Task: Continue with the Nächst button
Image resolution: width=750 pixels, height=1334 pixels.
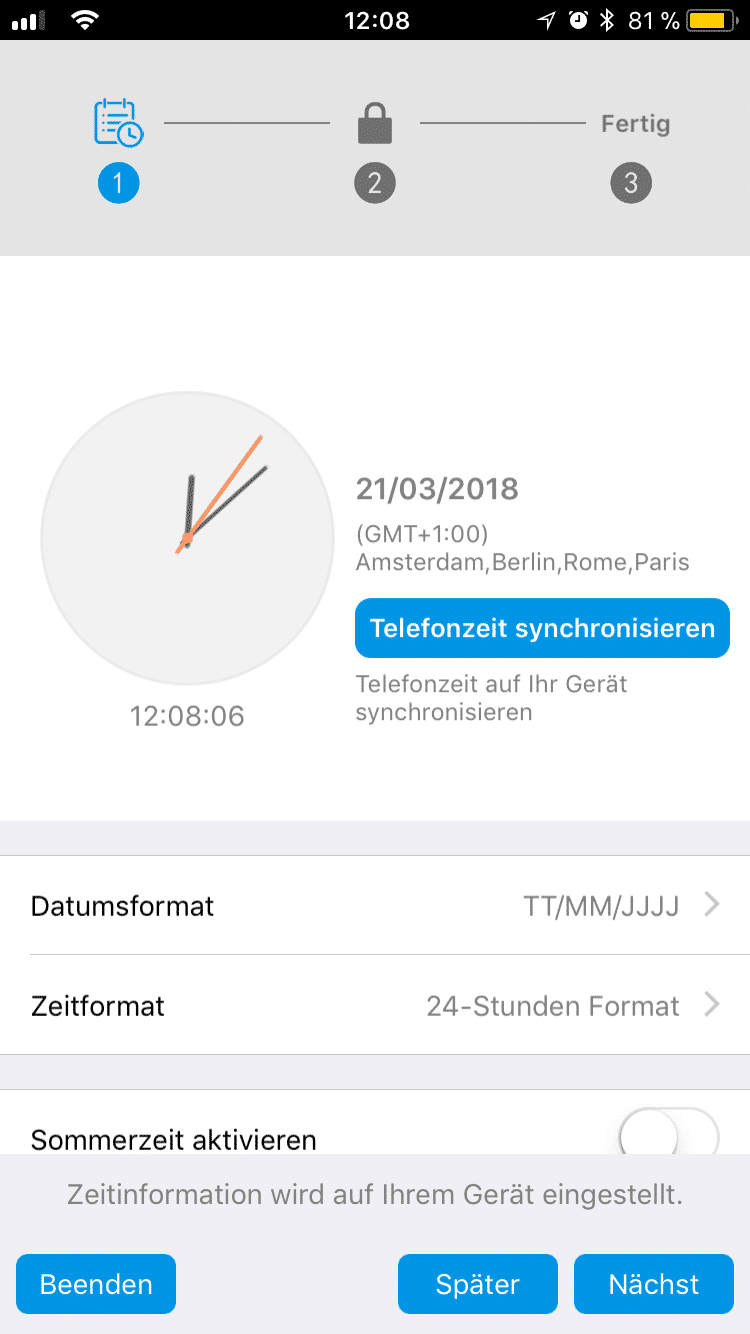Action: pyautogui.click(x=654, y=1284)
